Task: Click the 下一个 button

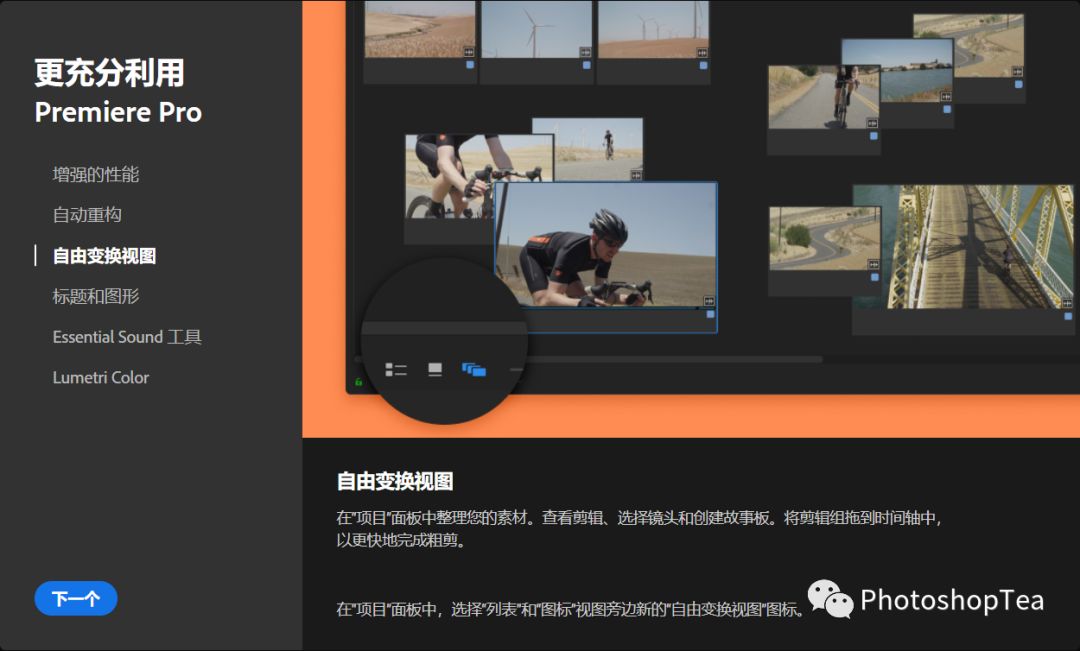Action: [x=76, y=597]
